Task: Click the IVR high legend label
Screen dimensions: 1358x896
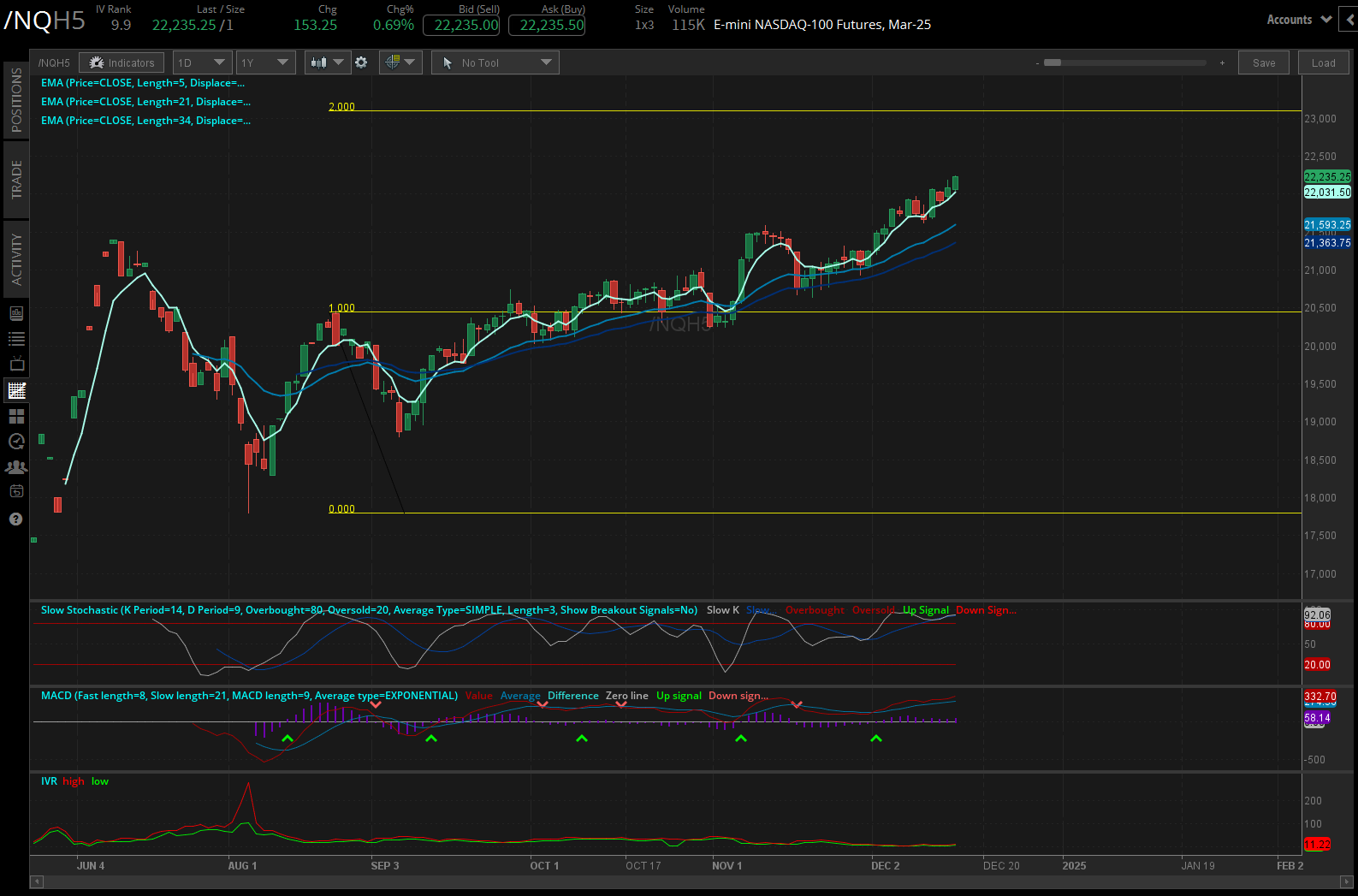Action: (x=73, y=781)
